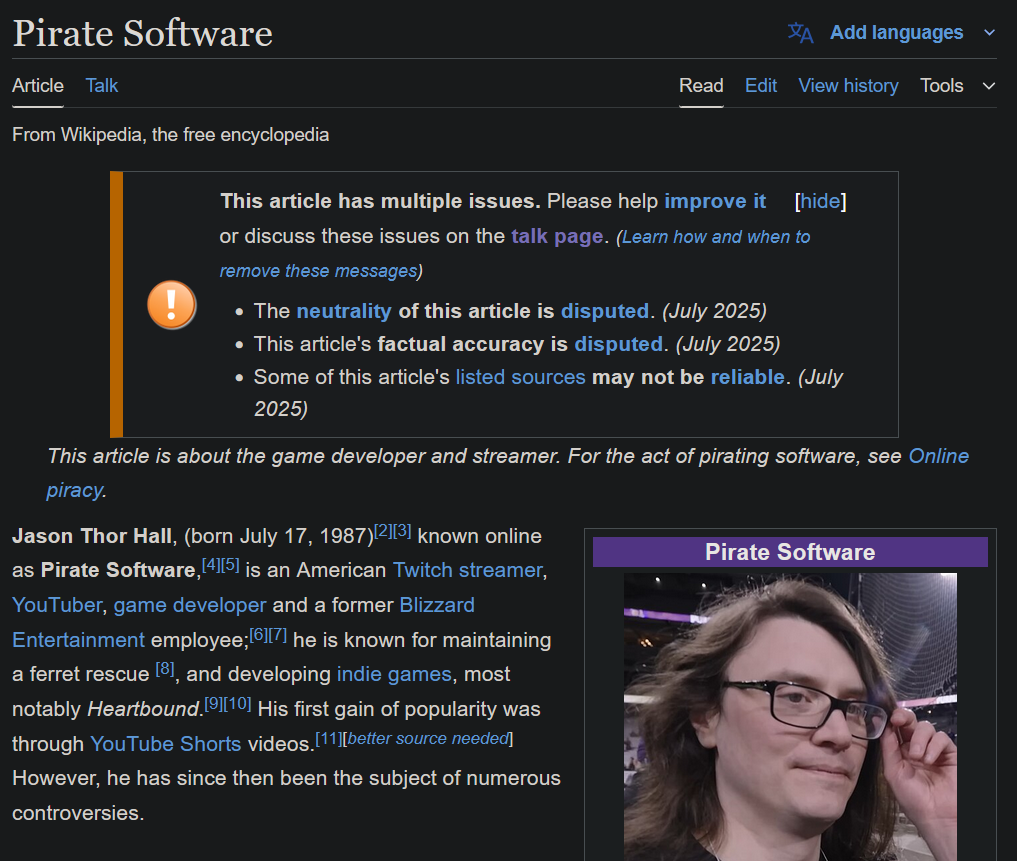
Task: Jump to citation [9]
Action: pyautogui.click(x=213, y=704)
